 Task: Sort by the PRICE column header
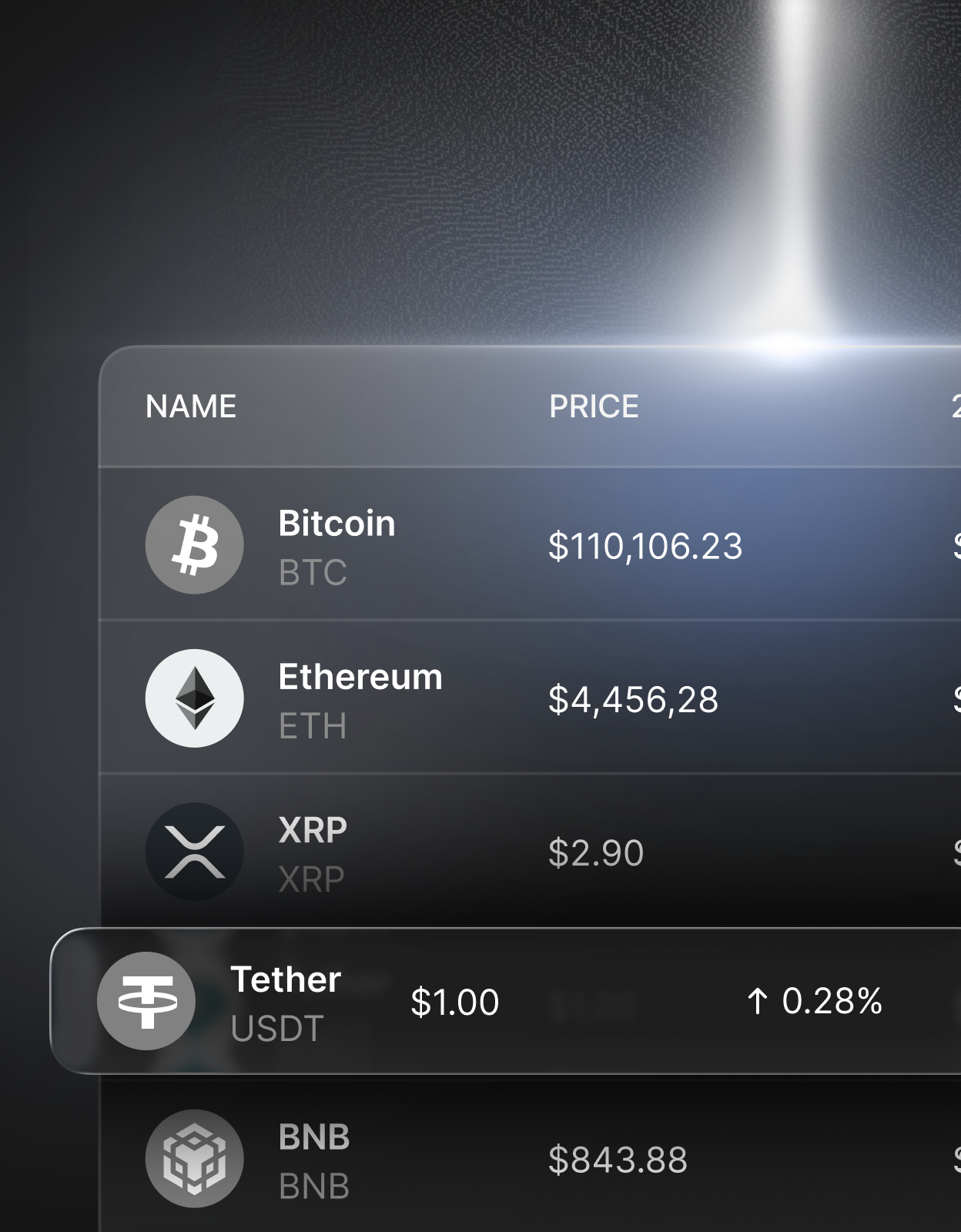[x=594, y=407]
